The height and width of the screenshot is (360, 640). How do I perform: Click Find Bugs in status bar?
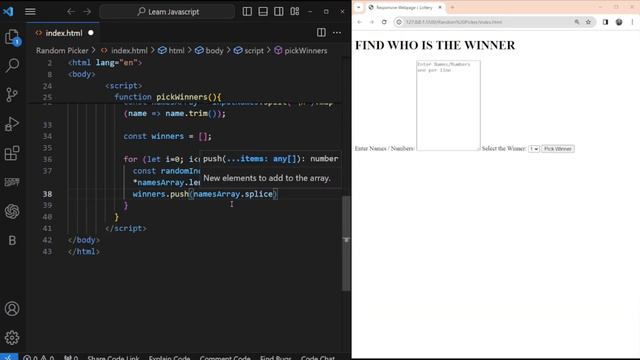276,358
